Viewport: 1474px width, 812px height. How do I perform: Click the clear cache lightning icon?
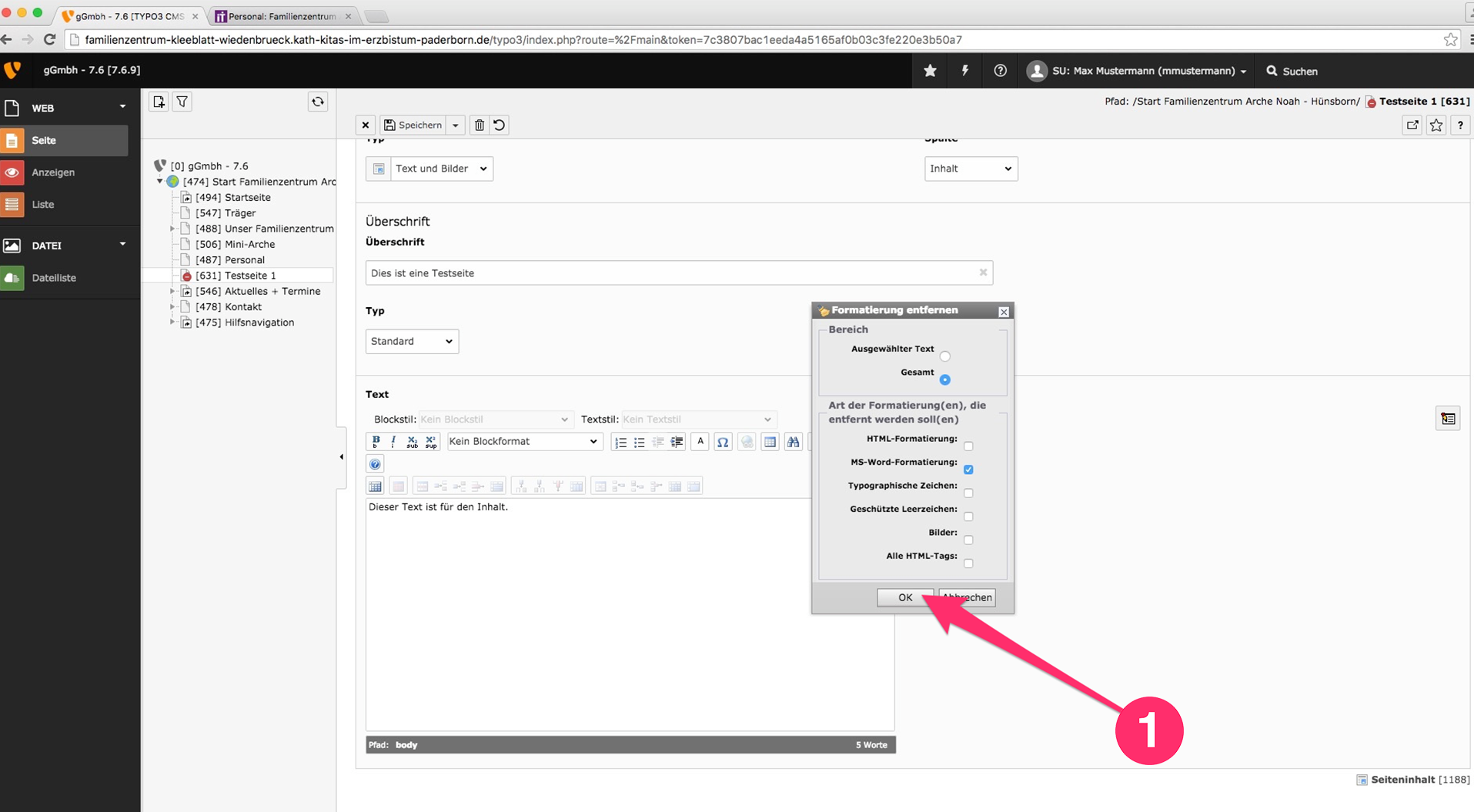pos(964,71)
